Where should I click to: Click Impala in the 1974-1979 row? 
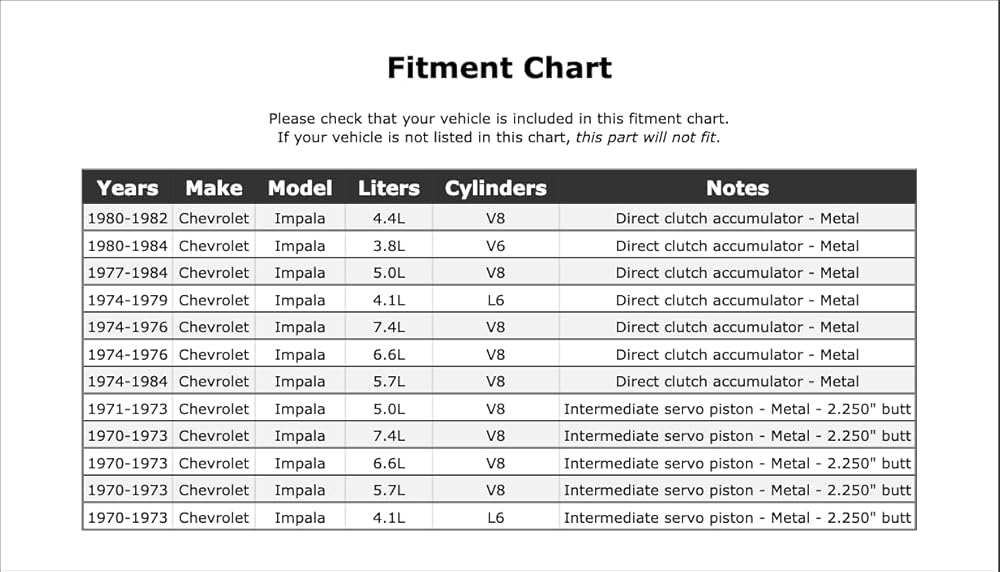pyautogui.click(x=300, y=300)
